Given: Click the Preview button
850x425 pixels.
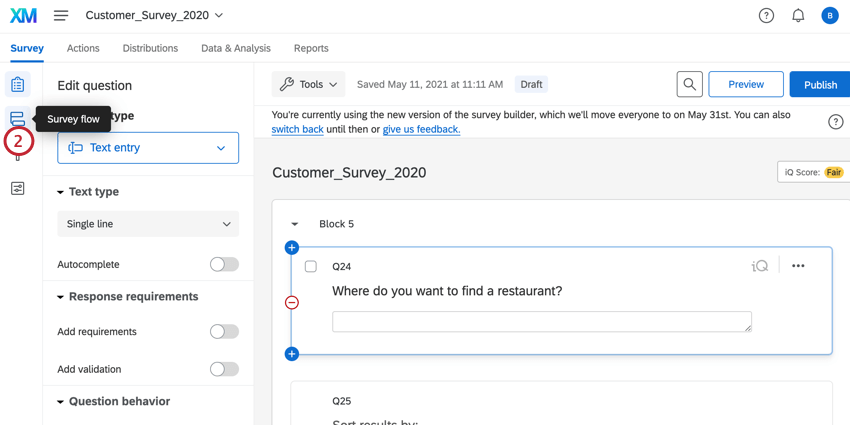Looking at the screenshot, I should [745, 85].
